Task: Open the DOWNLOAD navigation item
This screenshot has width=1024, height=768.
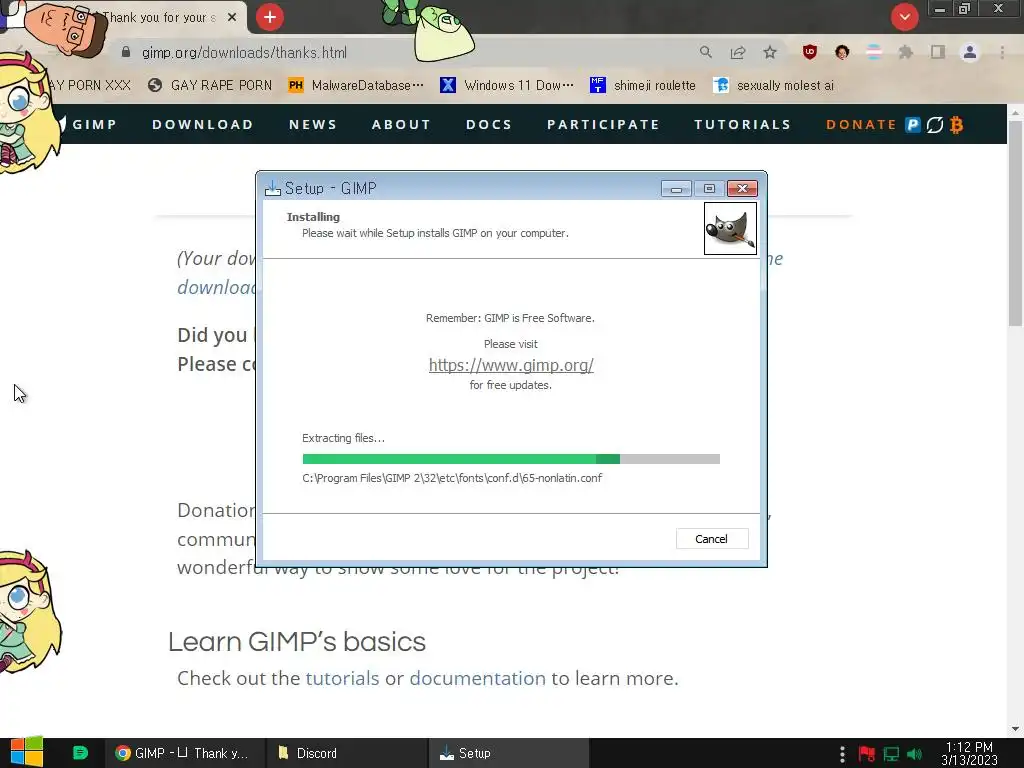Action: [202, 124]
